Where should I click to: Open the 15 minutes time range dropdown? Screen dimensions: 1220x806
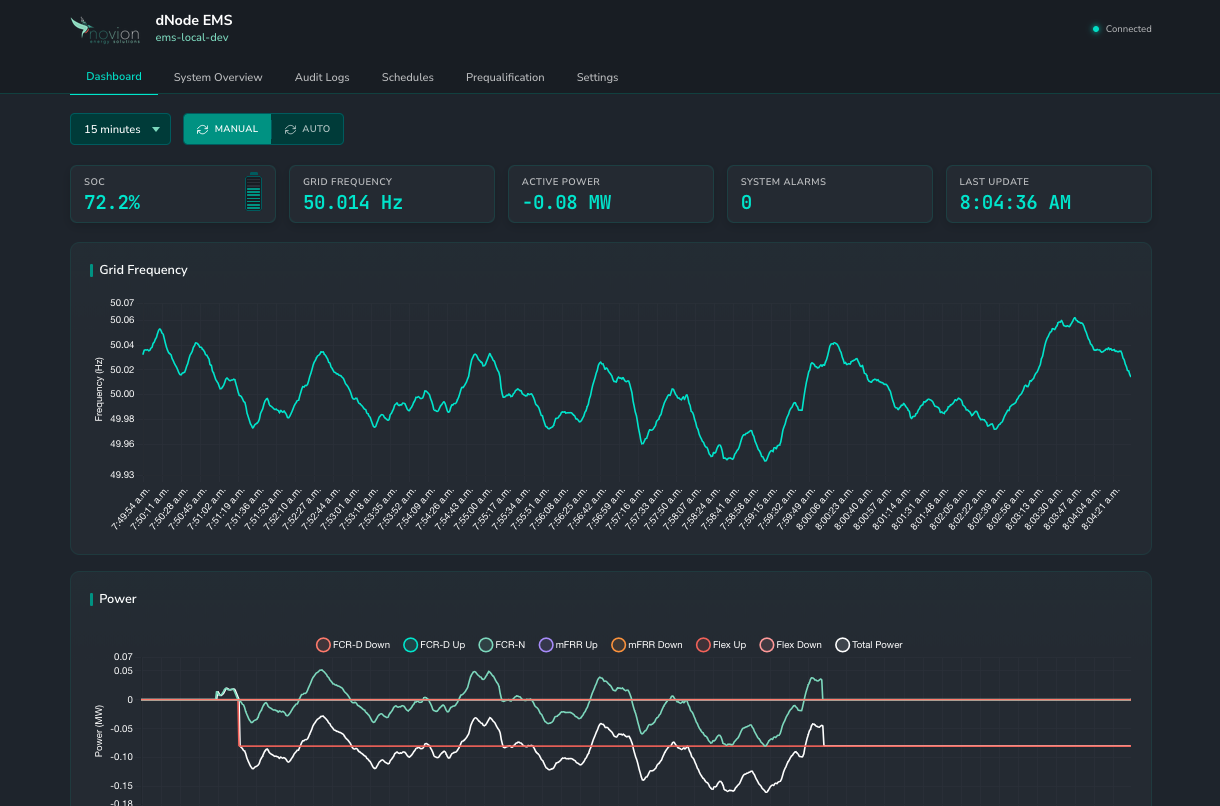tap(120, 129)
